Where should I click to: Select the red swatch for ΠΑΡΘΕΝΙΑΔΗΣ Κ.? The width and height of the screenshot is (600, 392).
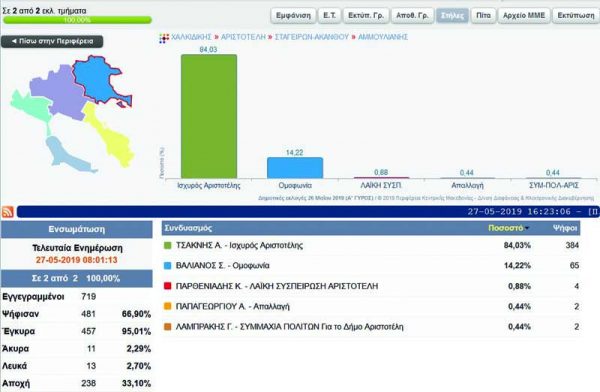pos(167,286)
